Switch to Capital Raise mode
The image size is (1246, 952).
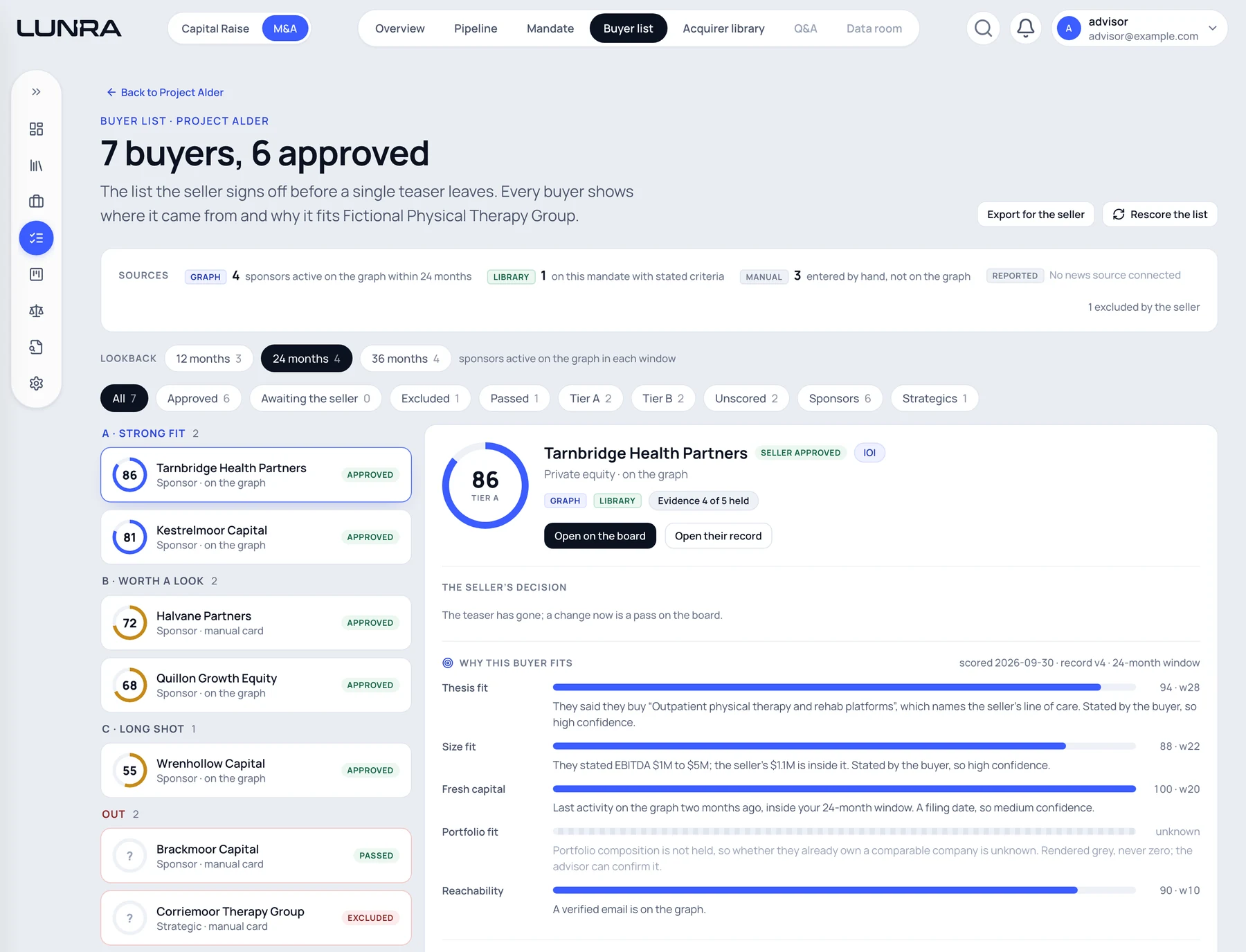coord(215,28)
